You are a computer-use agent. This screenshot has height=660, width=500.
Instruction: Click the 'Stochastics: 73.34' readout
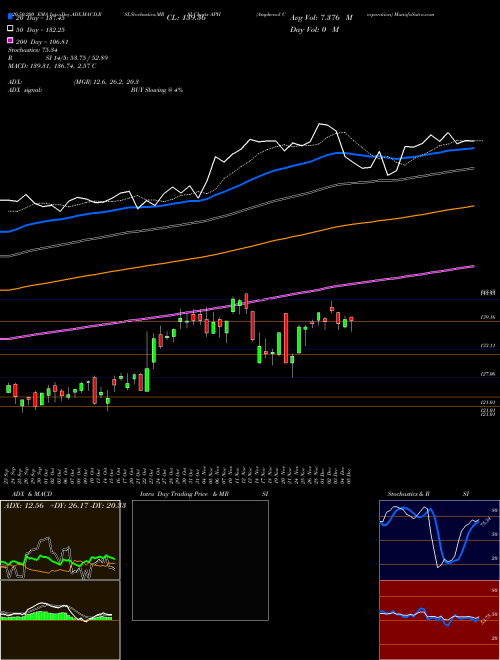click(x=32, y=50)
